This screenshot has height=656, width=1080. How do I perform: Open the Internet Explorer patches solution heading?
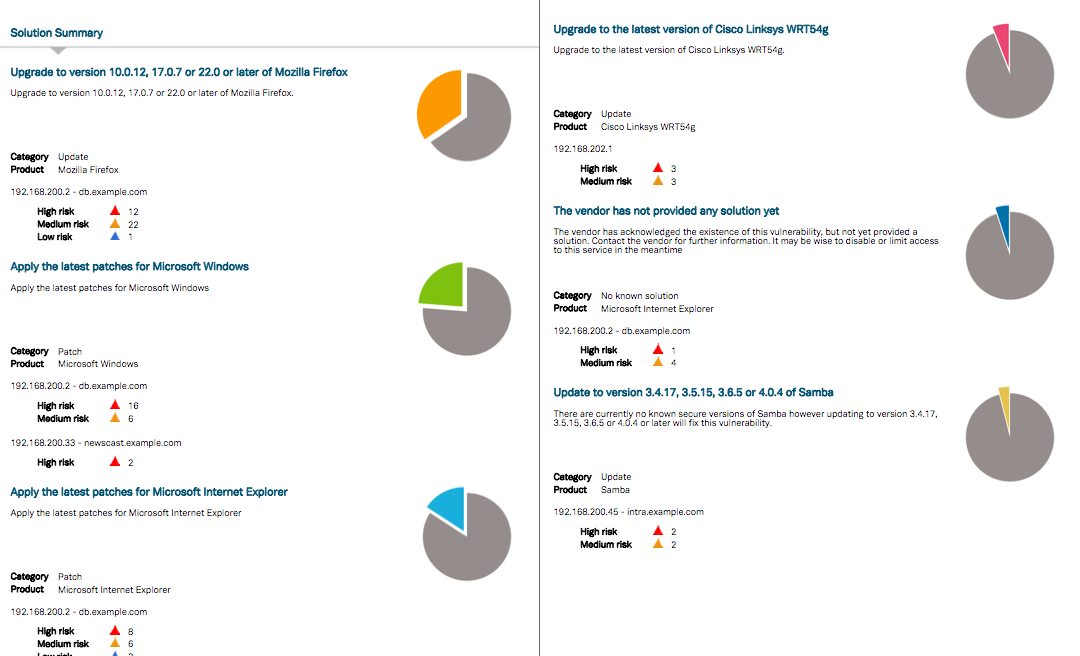(149, 492)
